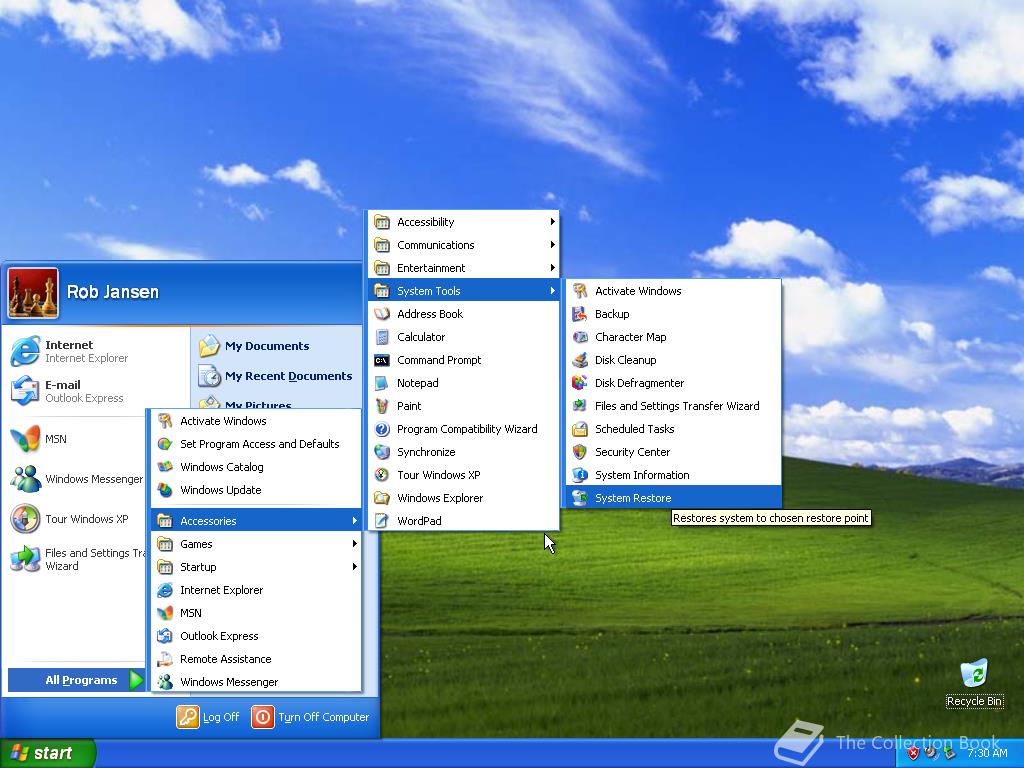Open the Communications folder menu item
This screenshot has width=1024, height=768.
[464, 245]
